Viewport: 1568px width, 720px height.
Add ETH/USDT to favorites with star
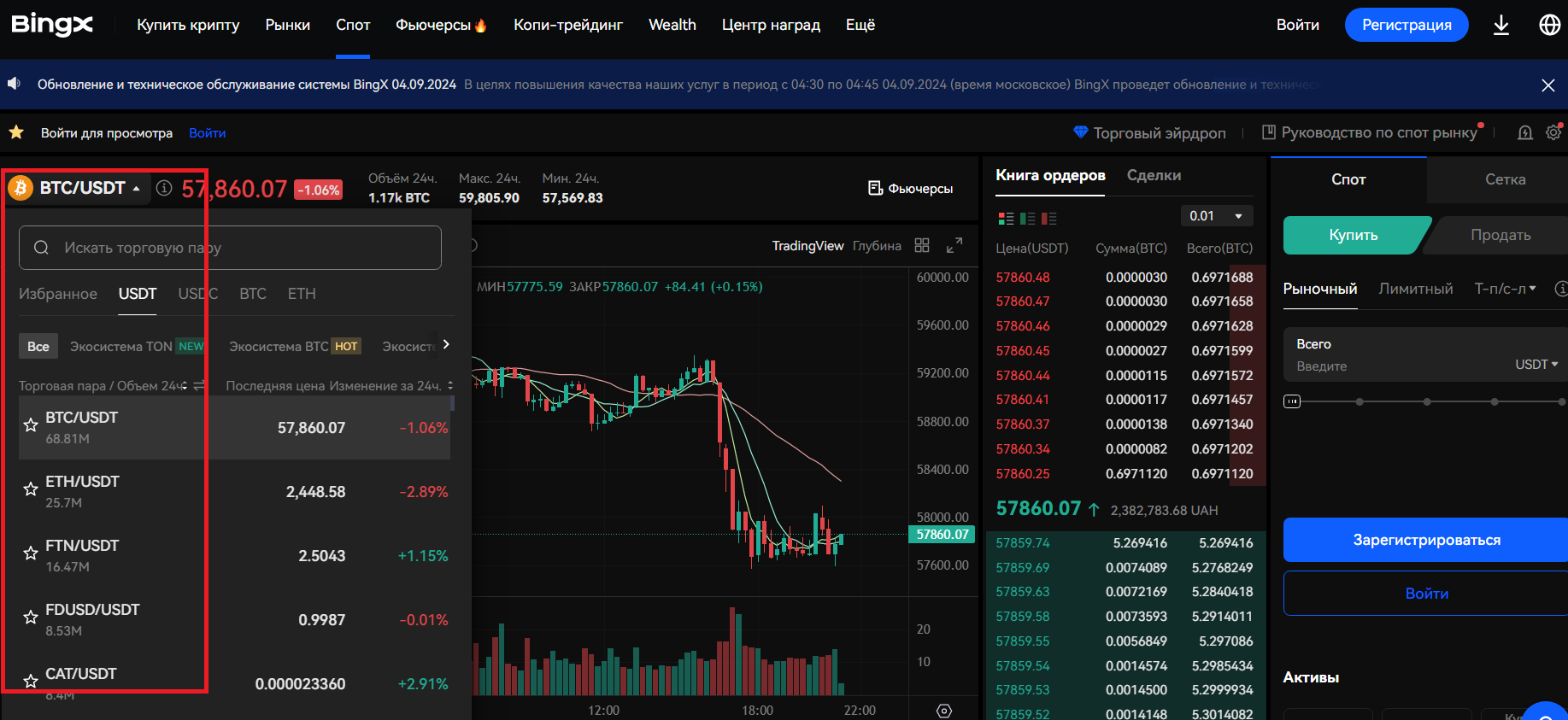click(31, 489)
